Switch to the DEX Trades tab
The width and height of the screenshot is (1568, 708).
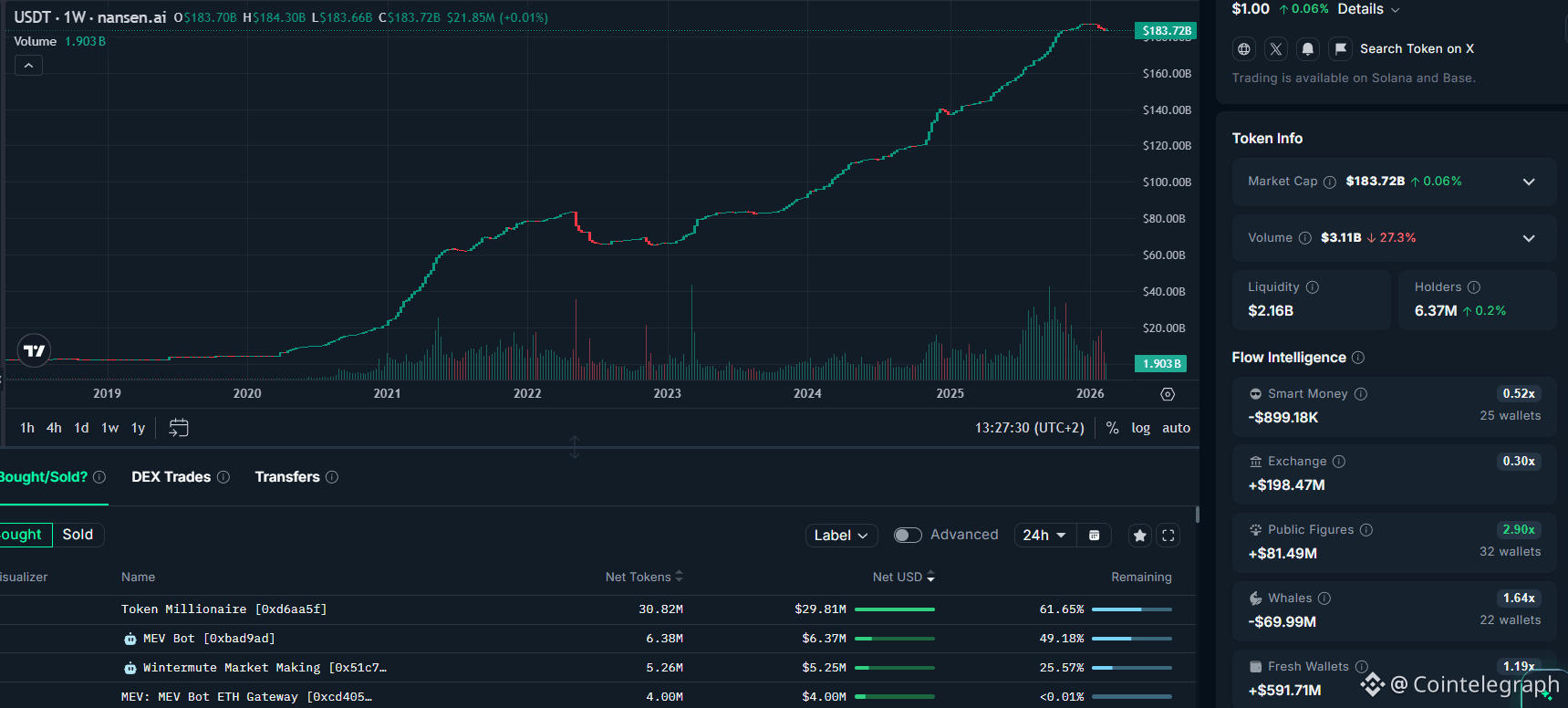click(171, 477)
